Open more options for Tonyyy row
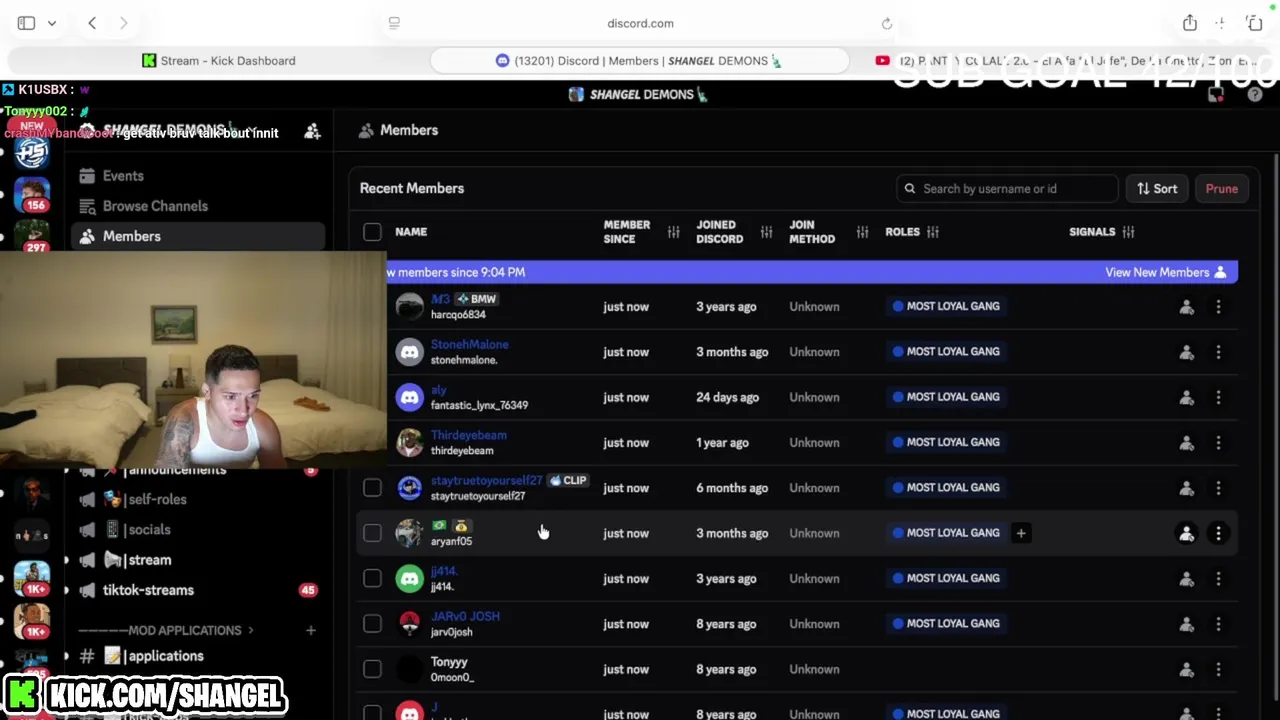The width and height of the screenshot is (1280, 720). pos(1218,670)
